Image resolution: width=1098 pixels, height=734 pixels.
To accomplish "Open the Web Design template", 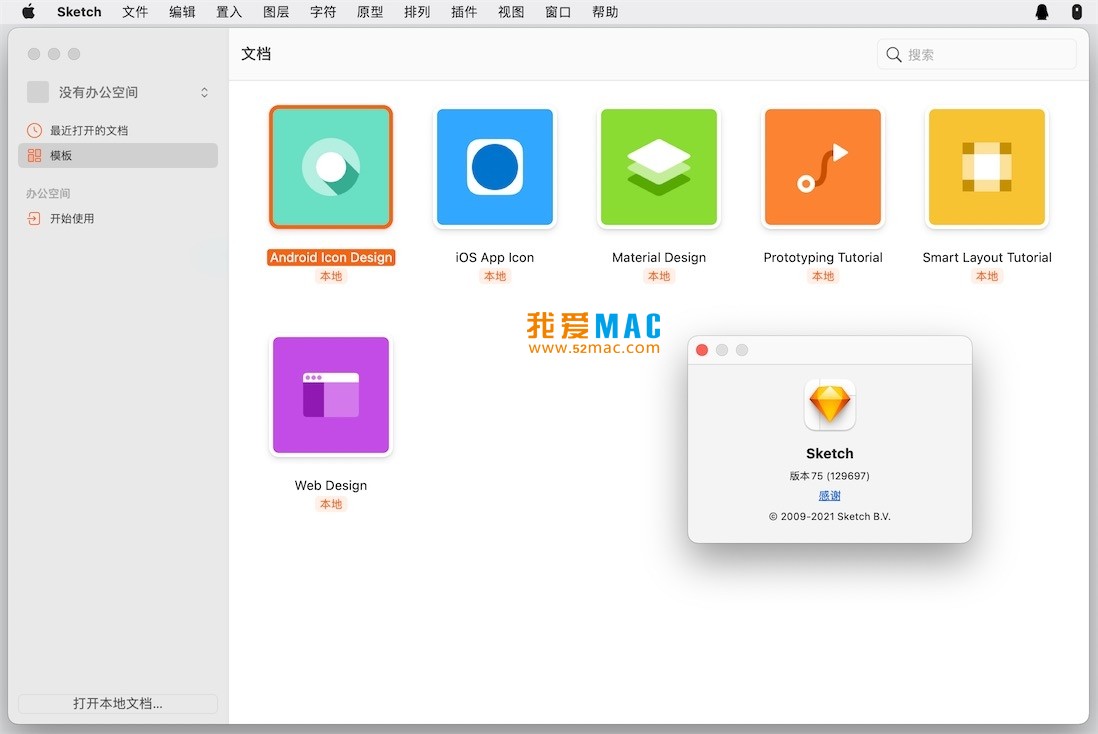I will 331,395.
